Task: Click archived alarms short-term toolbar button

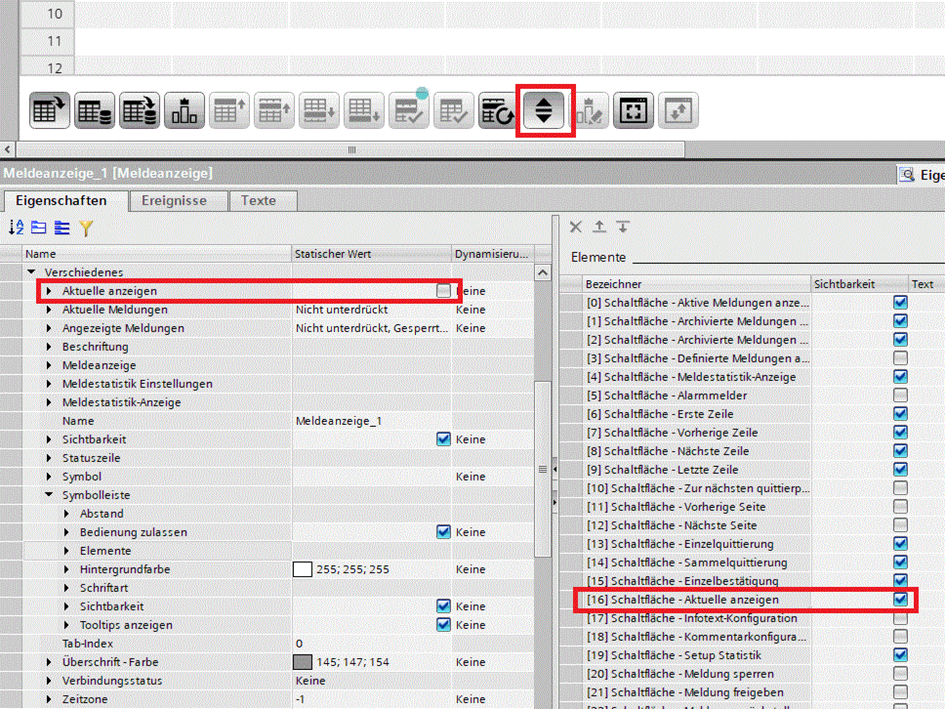Action: (95, 110)
